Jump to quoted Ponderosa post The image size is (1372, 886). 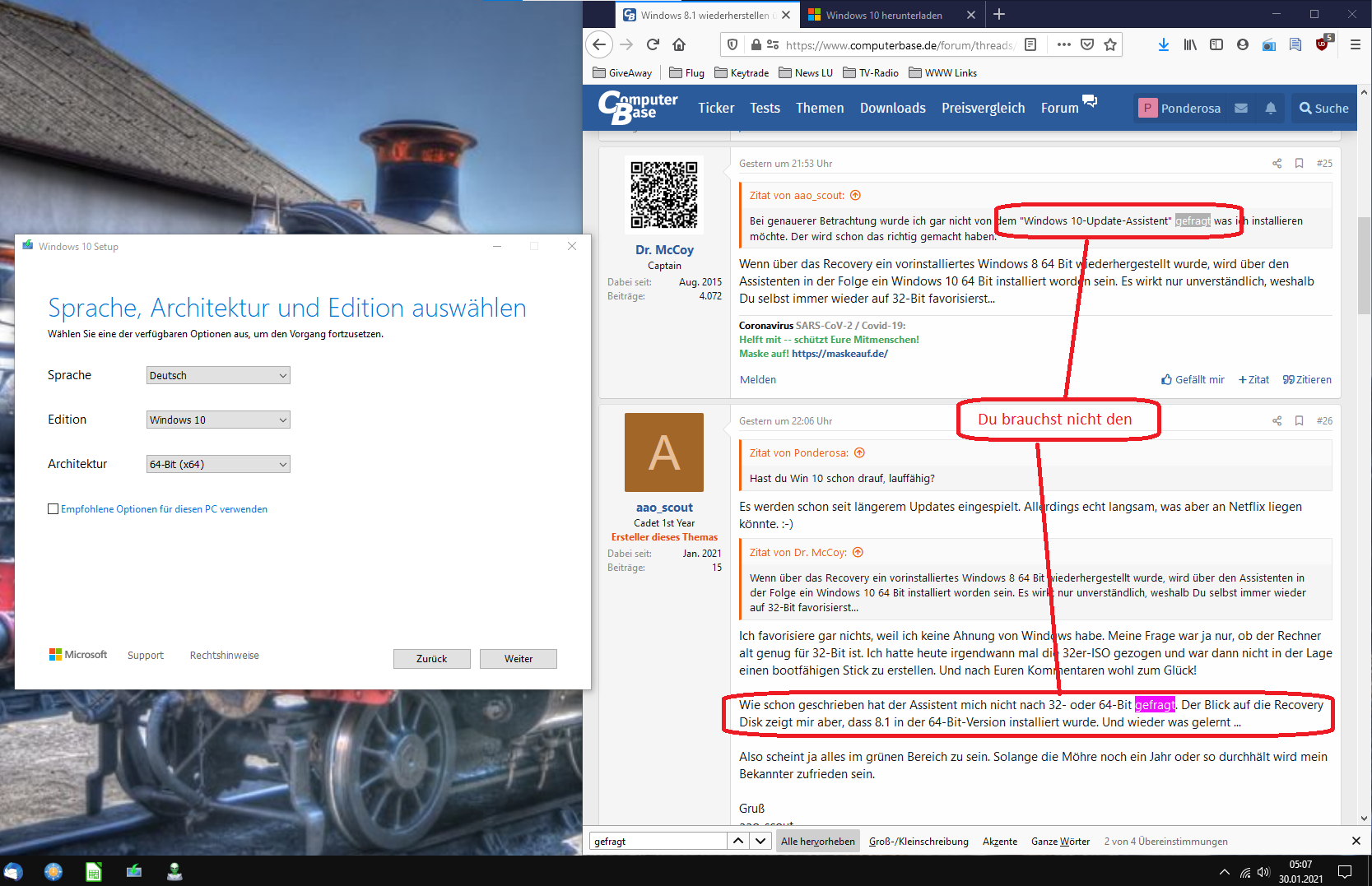click(x=859, y=452)
